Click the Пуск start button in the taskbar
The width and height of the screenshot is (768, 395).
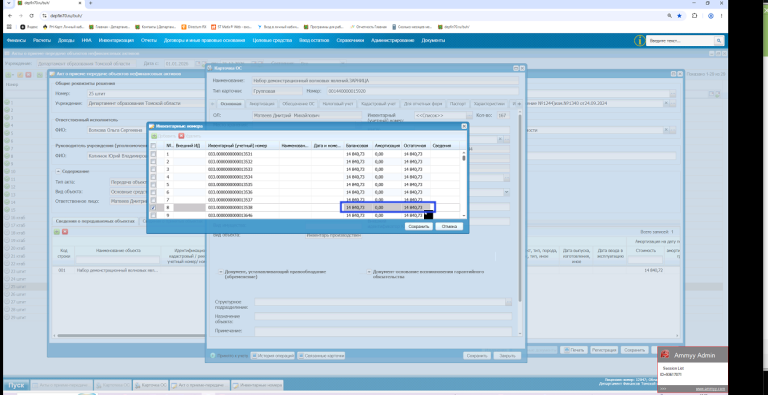click(16, 385)
